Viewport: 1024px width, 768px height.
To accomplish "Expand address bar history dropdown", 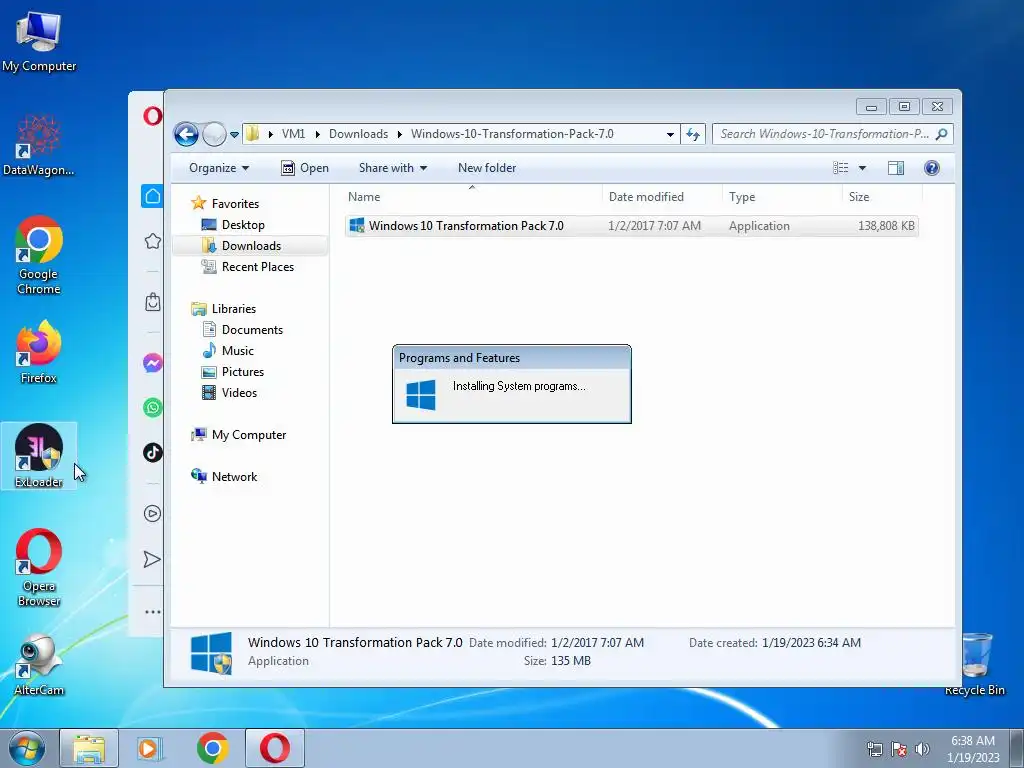I will pos(670,135).
